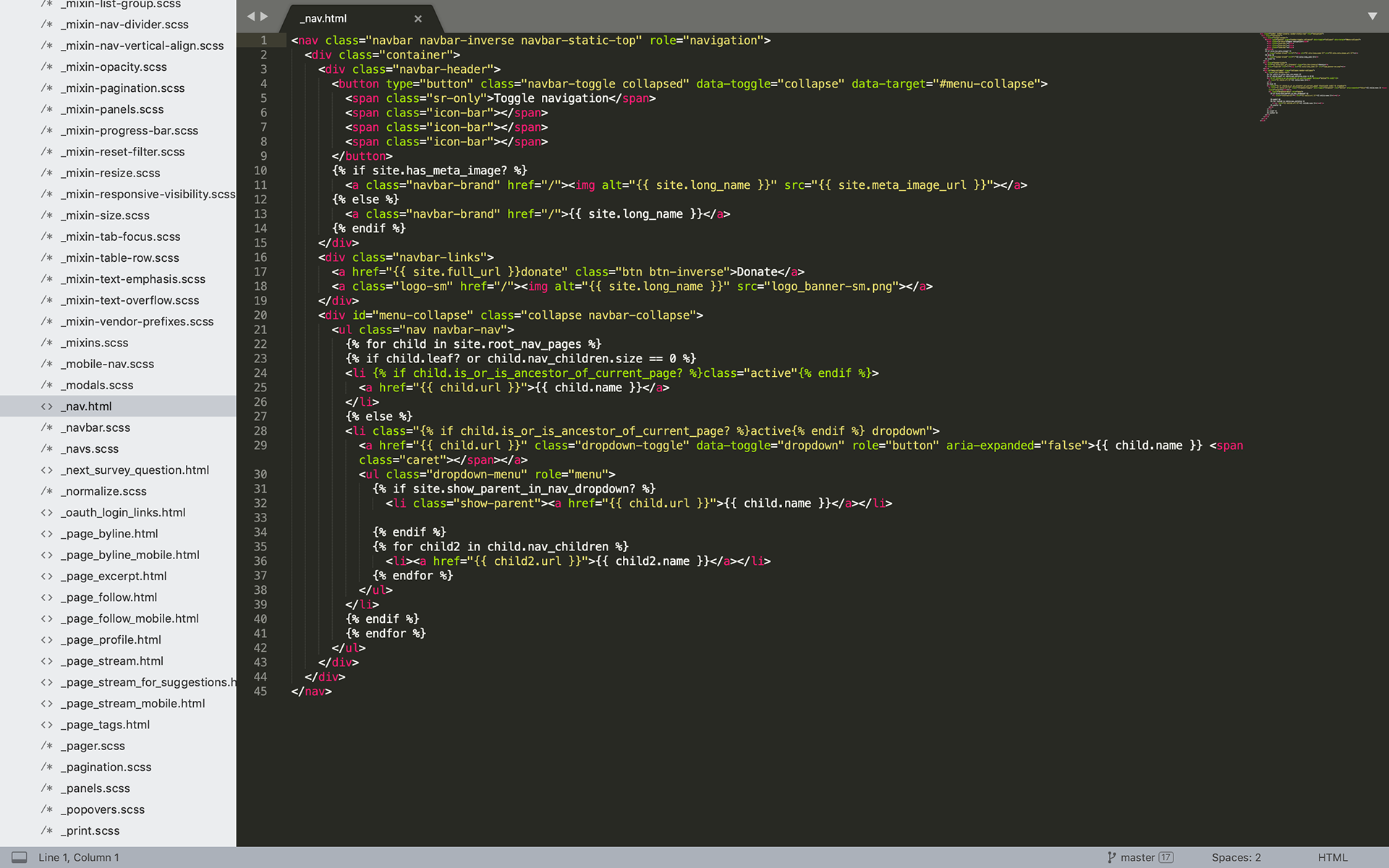Viewport: 1389px width, 868px height.
Task: Click line number 20 in the gutter
Action: [x=260, y=315]
